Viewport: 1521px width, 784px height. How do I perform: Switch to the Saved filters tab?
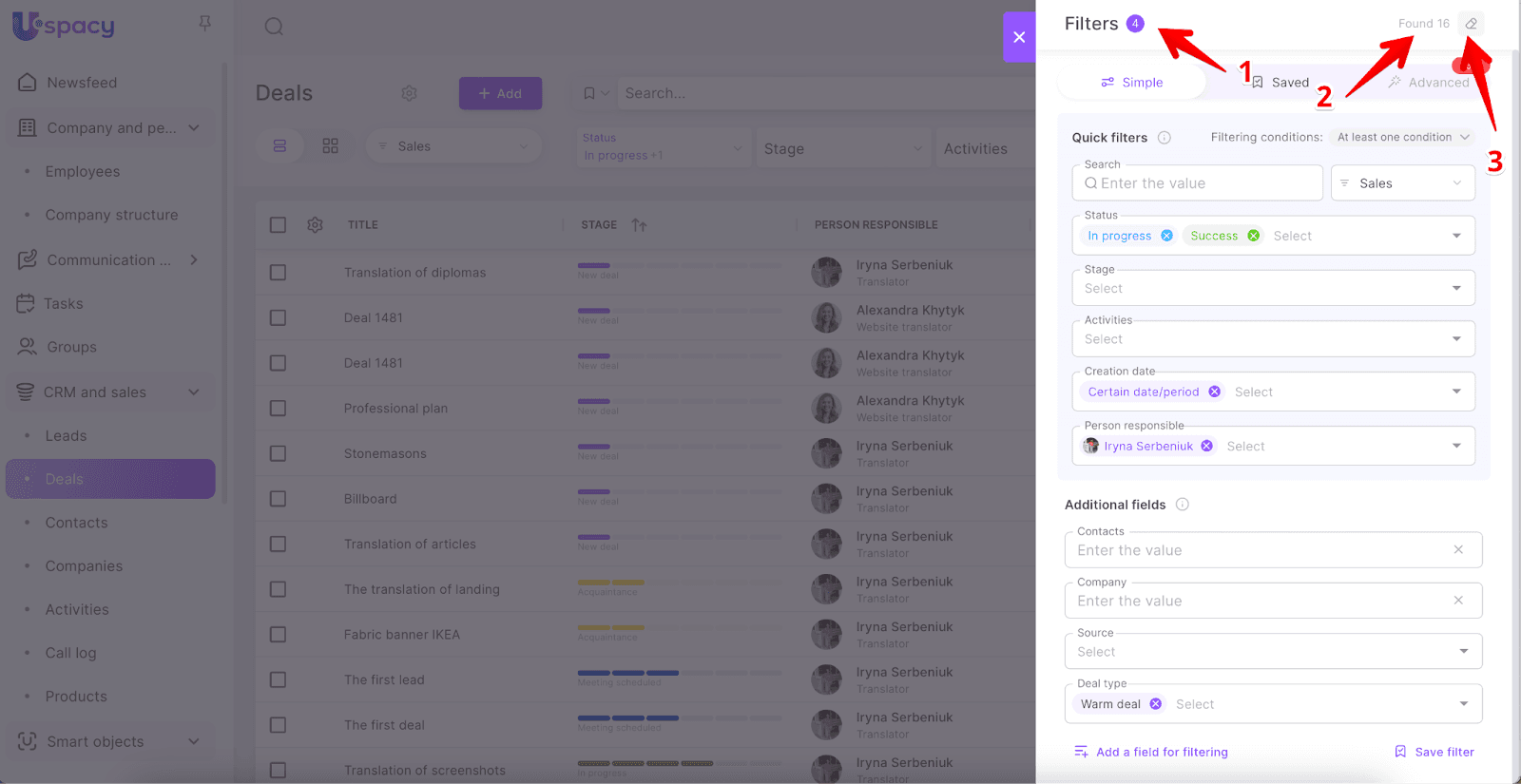[x=1280, y=83]
